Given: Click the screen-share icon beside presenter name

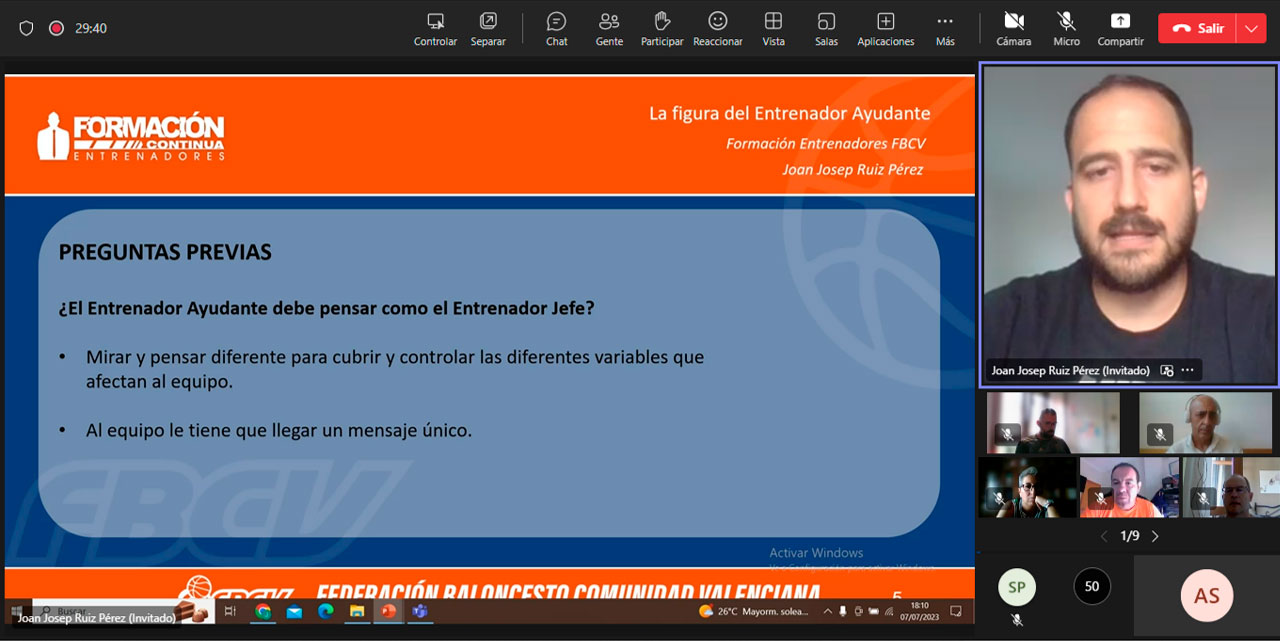Looking at the screenshot, I should 1166,370.
